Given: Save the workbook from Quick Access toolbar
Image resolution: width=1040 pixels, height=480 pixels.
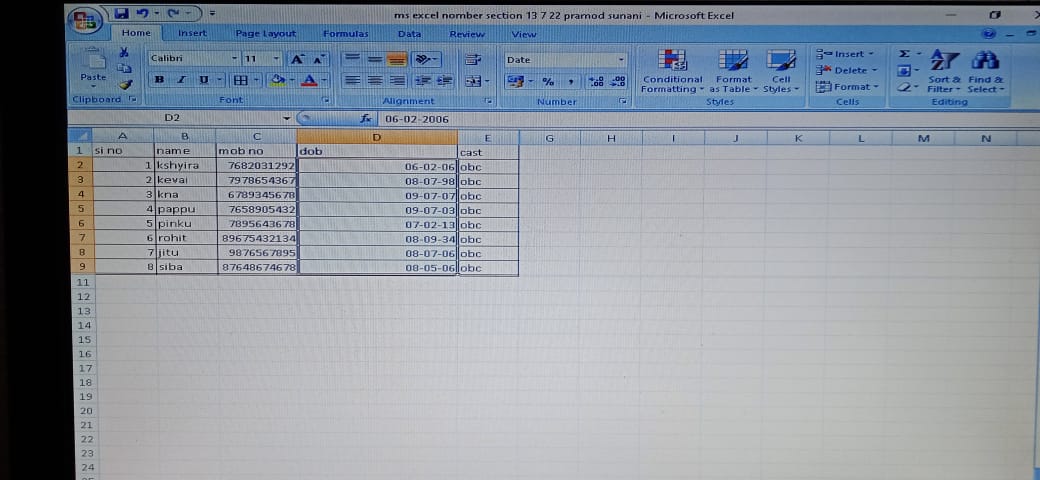Looking at the screenshot, I should coord(122,14).
